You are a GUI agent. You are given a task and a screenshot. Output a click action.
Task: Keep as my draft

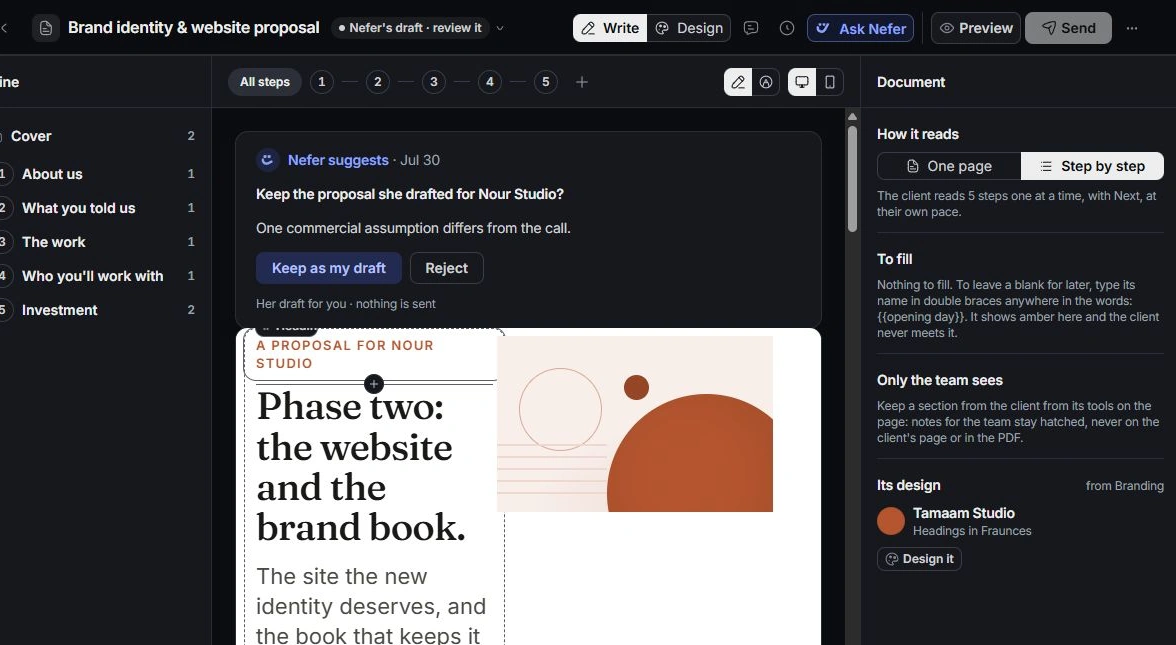coord(328,268)
